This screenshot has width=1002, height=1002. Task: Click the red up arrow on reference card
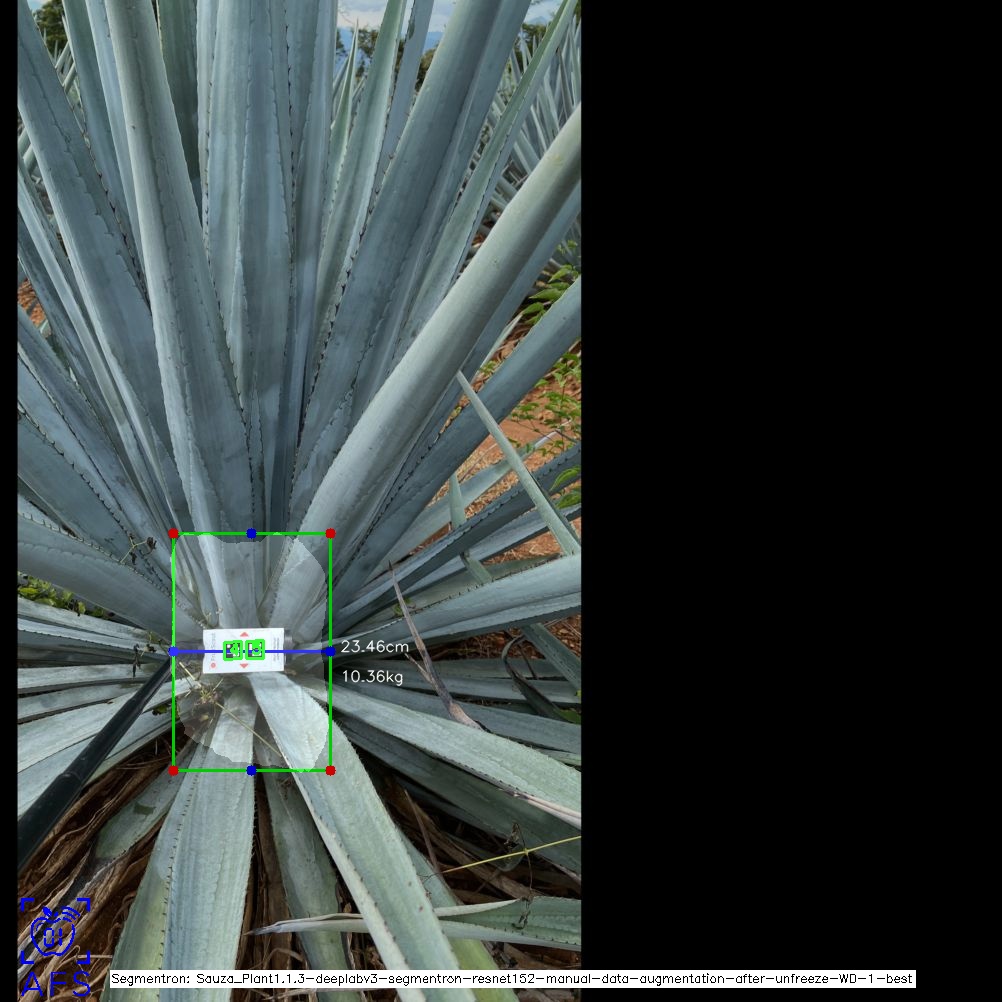point(245,634)
